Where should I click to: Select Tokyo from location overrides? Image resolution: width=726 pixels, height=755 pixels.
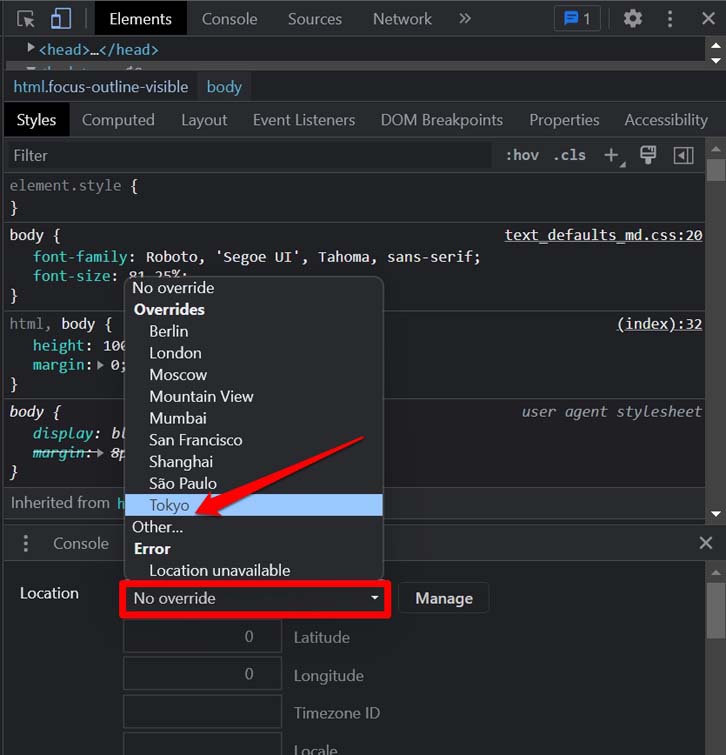[254, 505]
